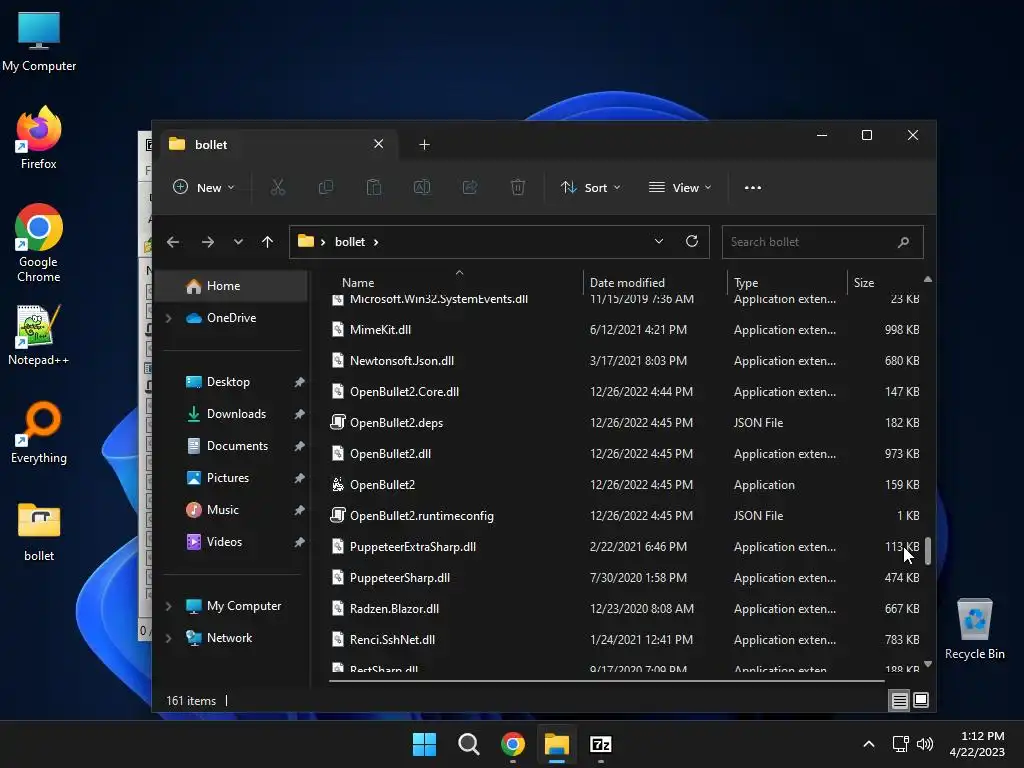Switch to large thumbnails view icon
This screenshot has height=768, width=1024.
(x=921, y=700)
